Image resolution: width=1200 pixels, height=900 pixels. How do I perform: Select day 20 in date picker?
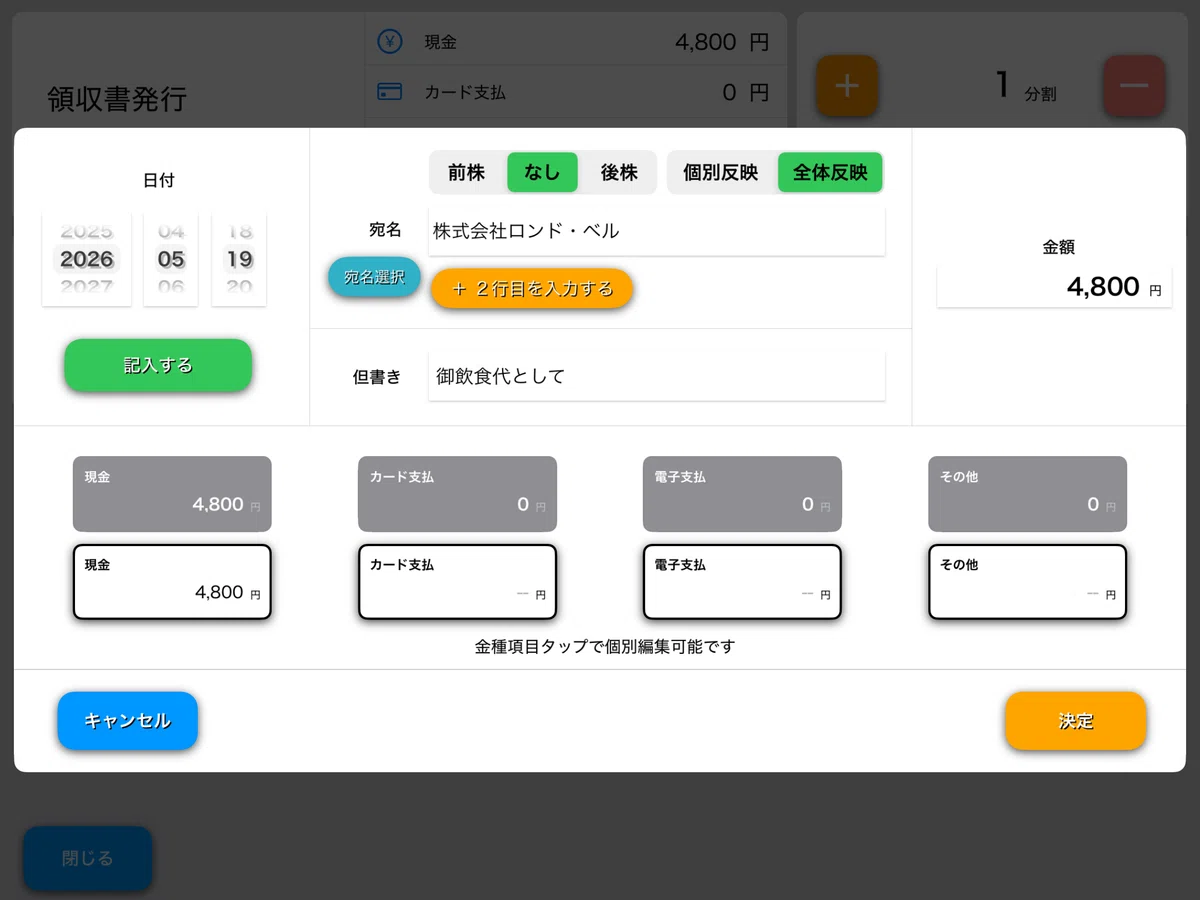coord(239,287)
